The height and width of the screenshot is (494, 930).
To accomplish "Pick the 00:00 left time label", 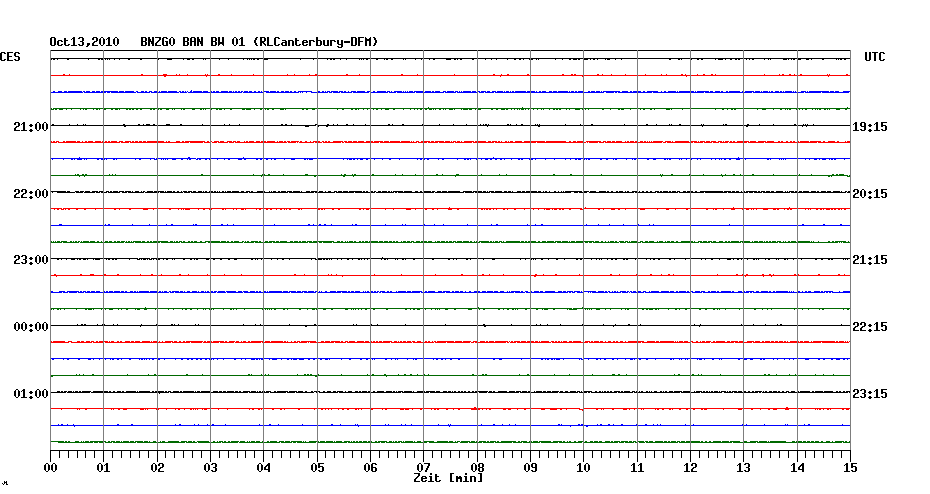I will click(x=31, y=327).
